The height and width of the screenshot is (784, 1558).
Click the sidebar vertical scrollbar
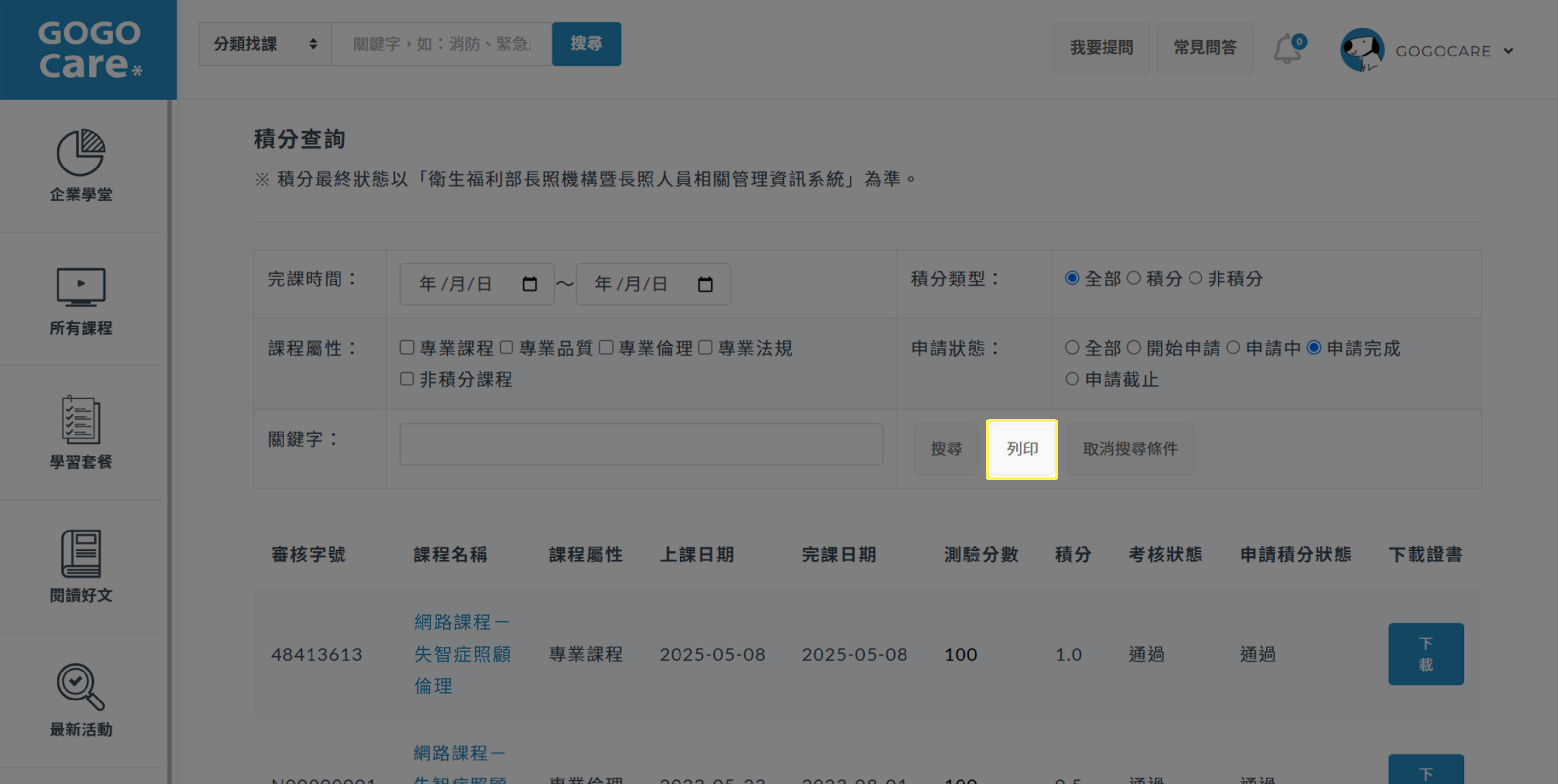(x=170, y=442)
